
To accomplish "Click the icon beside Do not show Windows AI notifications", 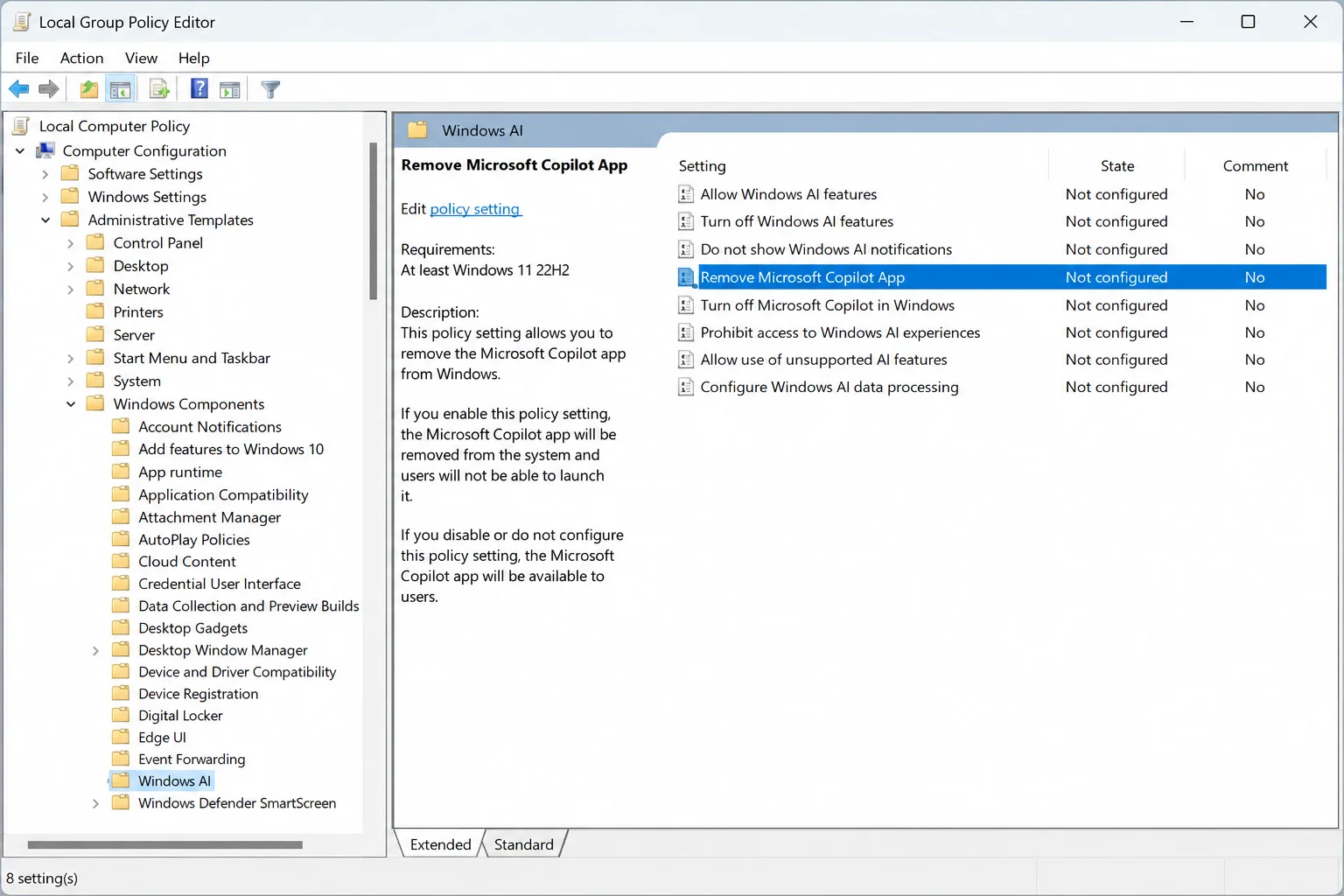I will tap(686, 249).
